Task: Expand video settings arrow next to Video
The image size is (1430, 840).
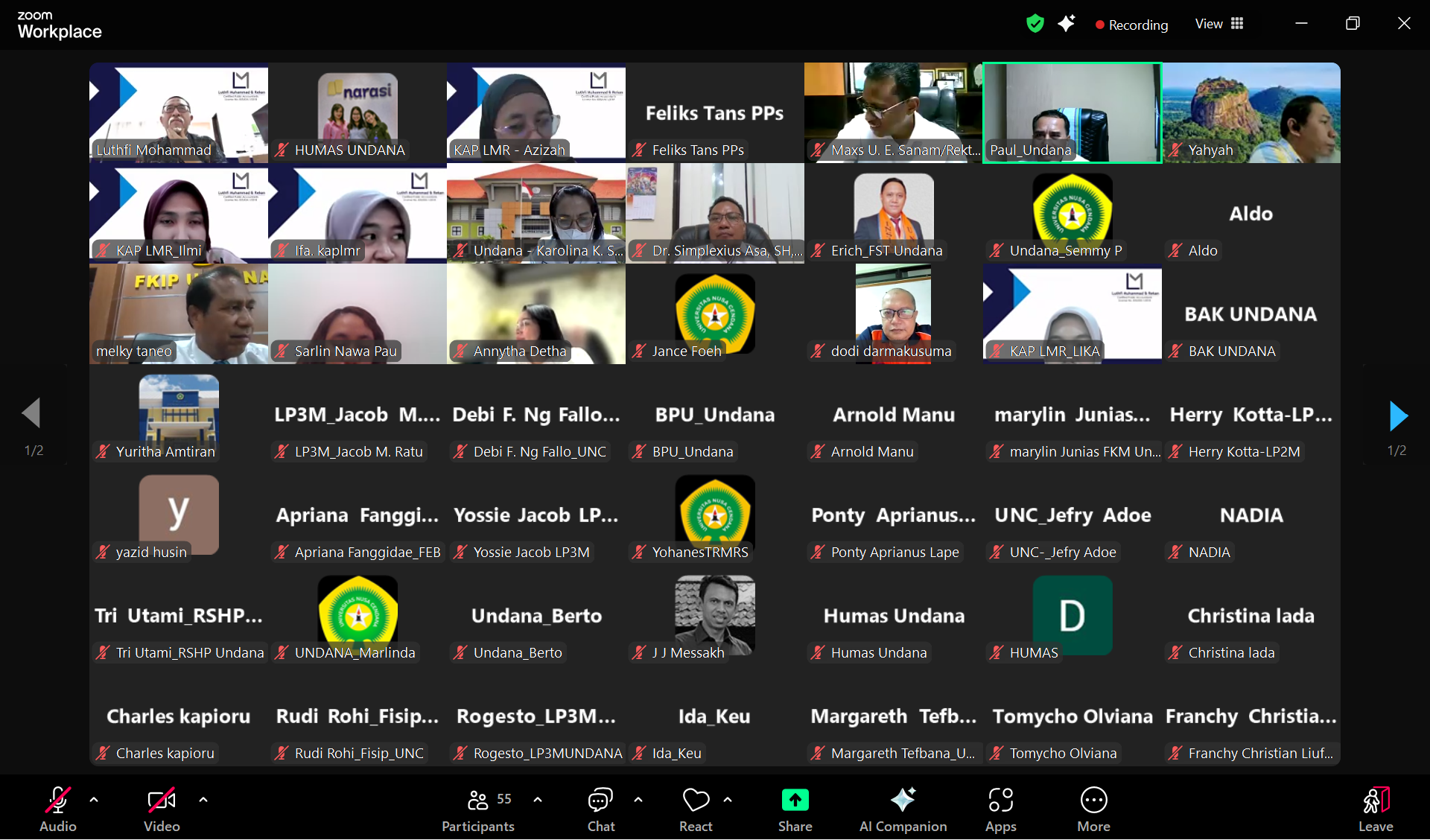Action: click(203, 800)
